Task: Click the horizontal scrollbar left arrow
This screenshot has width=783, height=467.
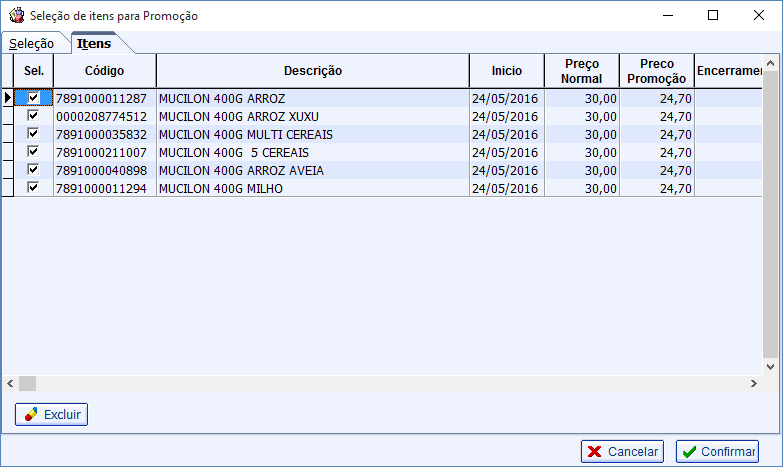Action: click(x=10, y=384)
